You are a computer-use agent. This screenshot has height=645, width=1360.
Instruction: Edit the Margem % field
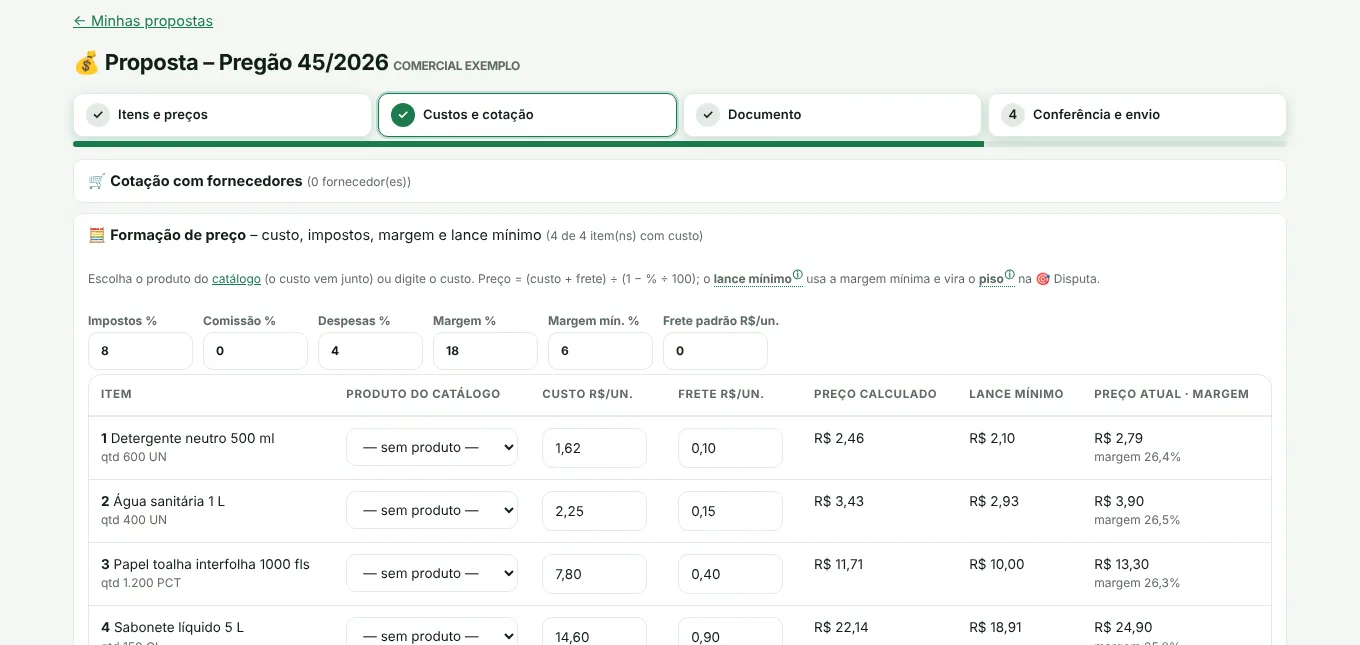click(x=485, y=351)
